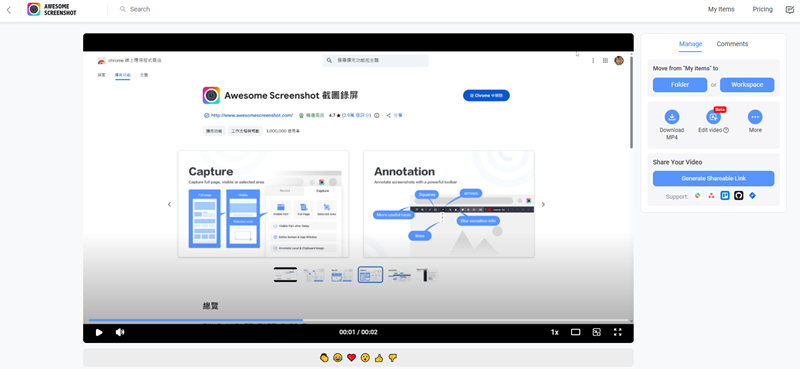Open the Edit video beta tool
The height and width of the screenshot is (369, 800).
pyautogui.click(x=713, y=117)
